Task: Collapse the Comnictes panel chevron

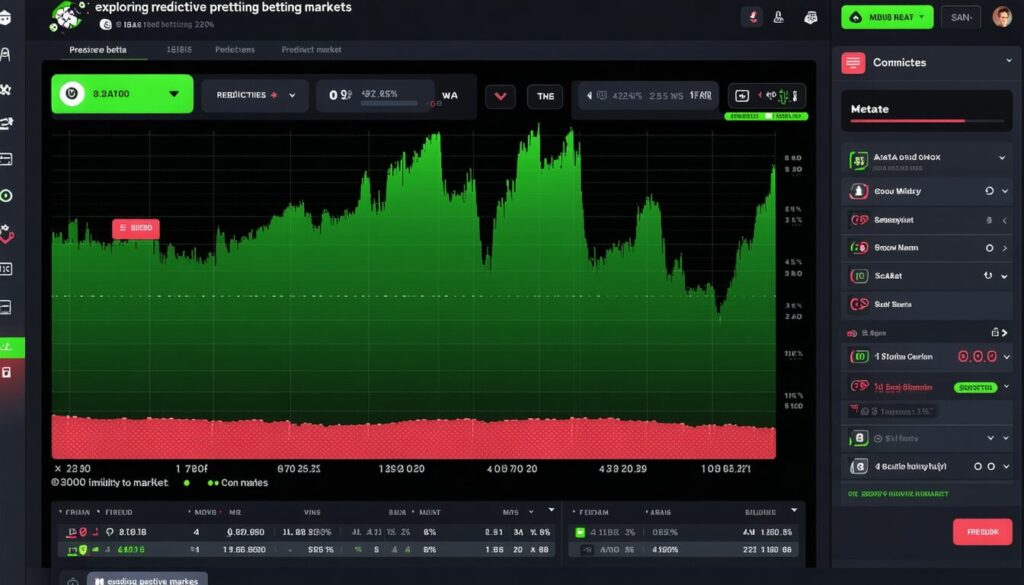Action: point(1009,61)
